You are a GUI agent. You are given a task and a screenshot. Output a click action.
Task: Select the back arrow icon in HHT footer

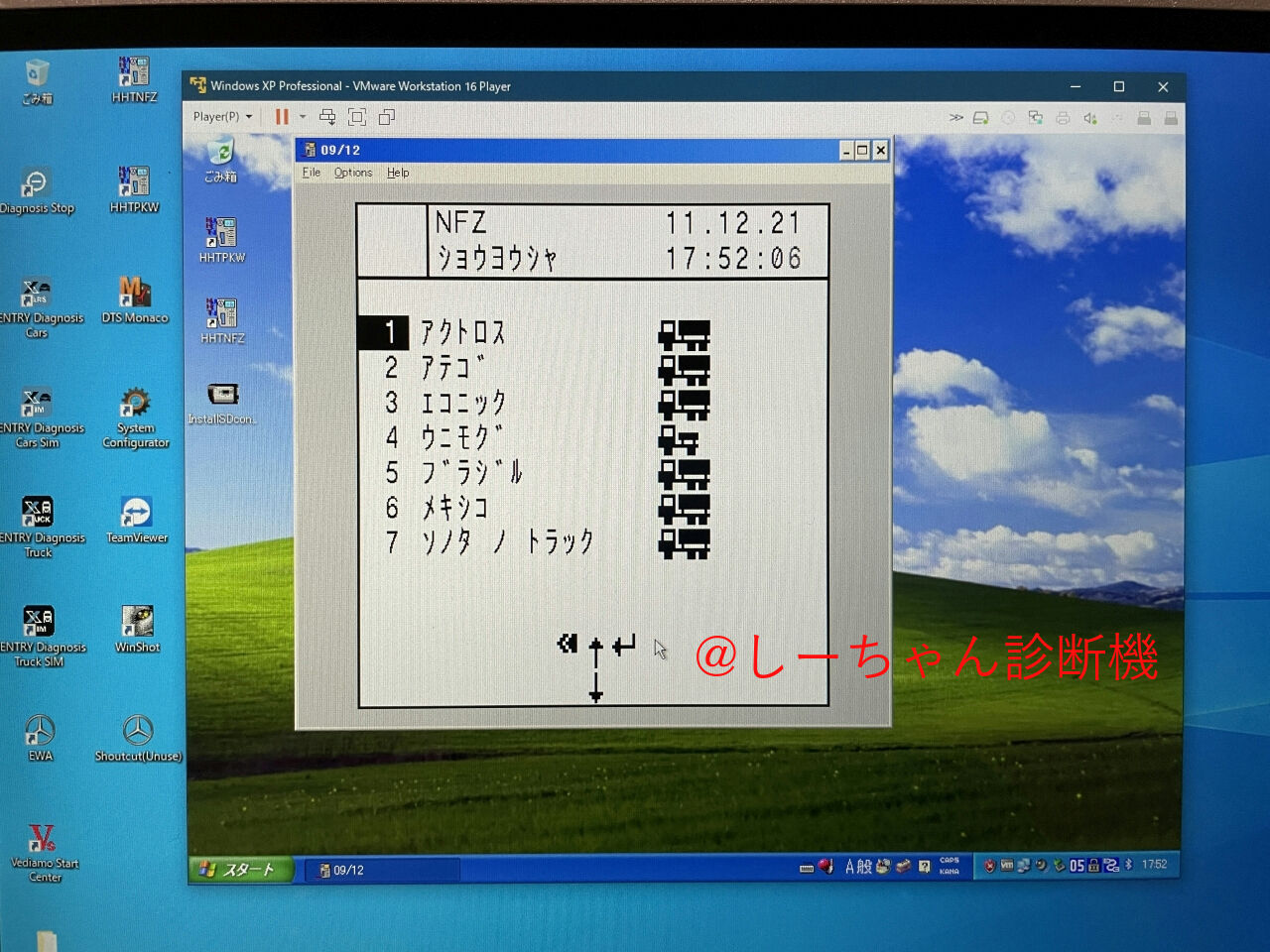click(567, 643)
